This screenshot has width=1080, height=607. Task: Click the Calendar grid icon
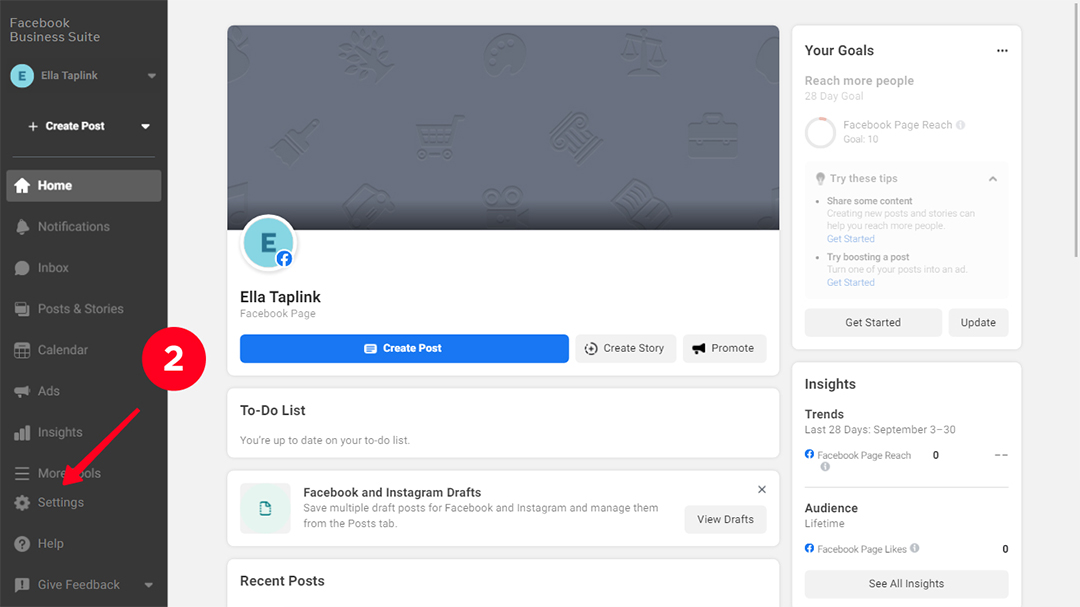pos(22,350)
